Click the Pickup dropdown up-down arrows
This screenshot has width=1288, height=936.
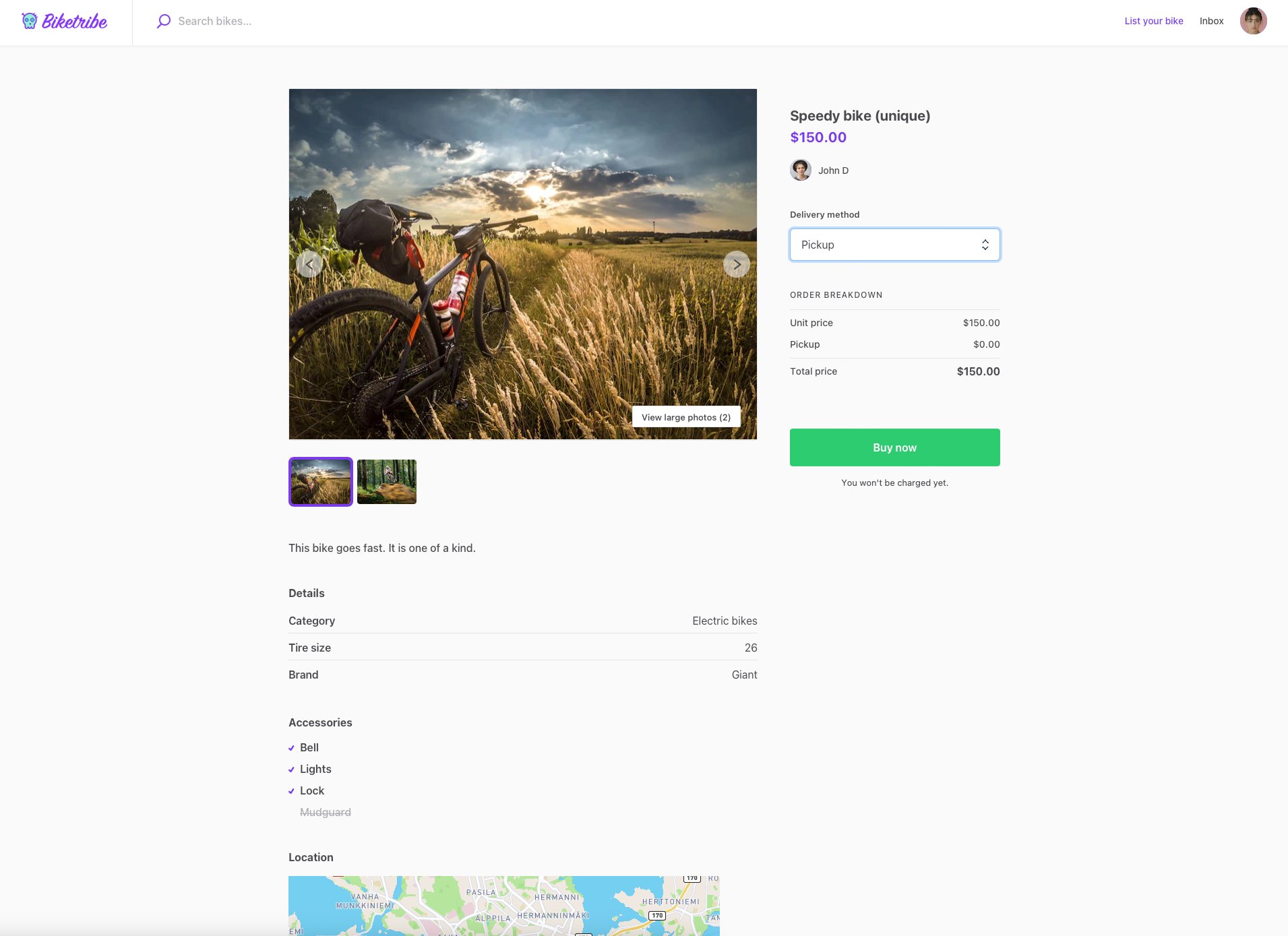985,245
